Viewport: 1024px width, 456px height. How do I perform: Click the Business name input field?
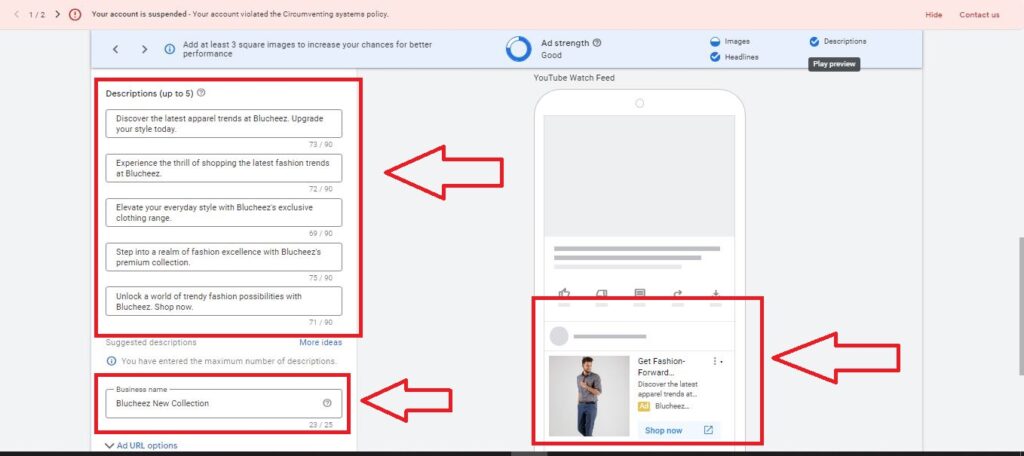tap(210, 404)
